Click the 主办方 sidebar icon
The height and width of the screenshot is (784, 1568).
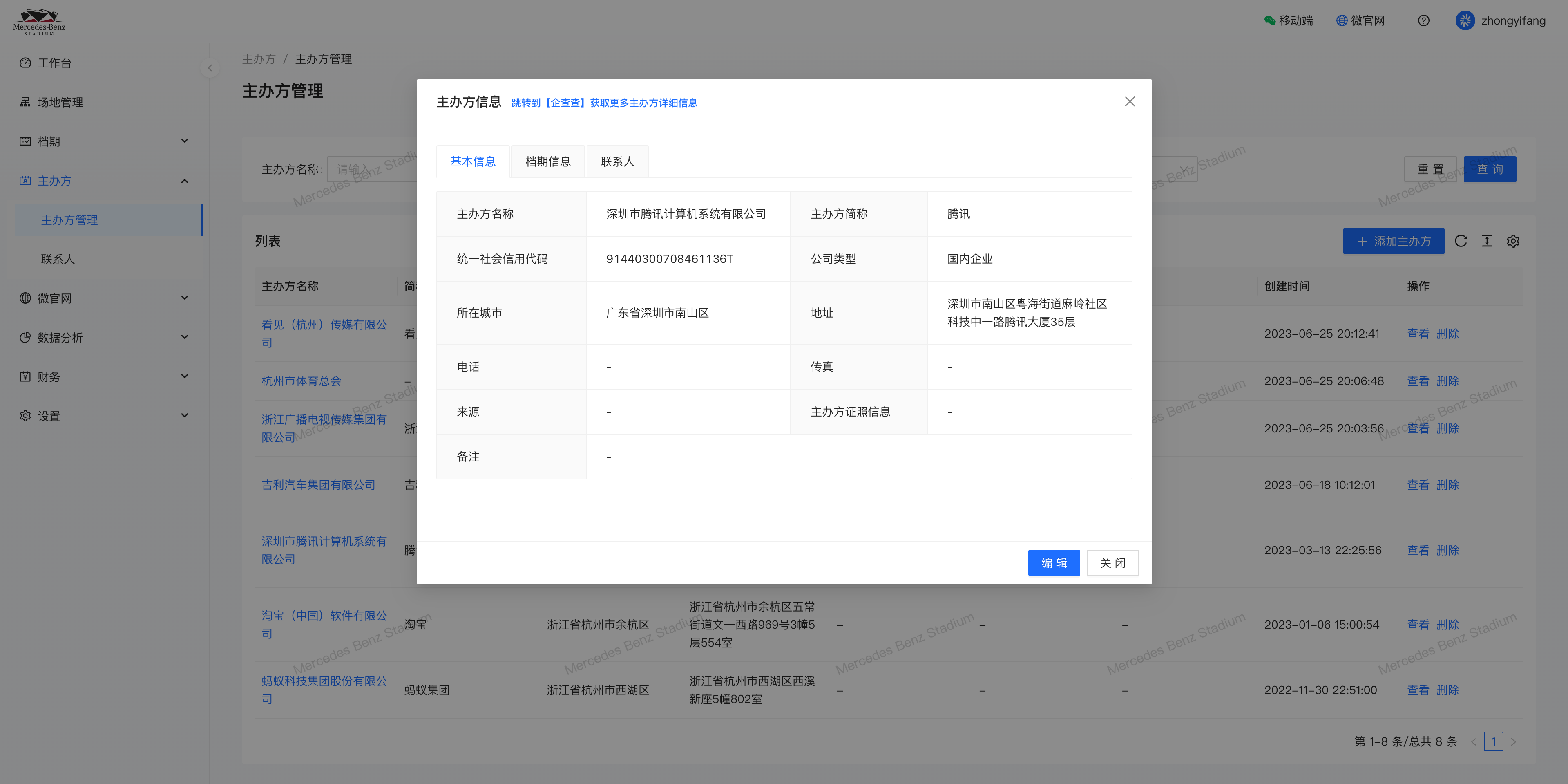click(x=25, y=180)
